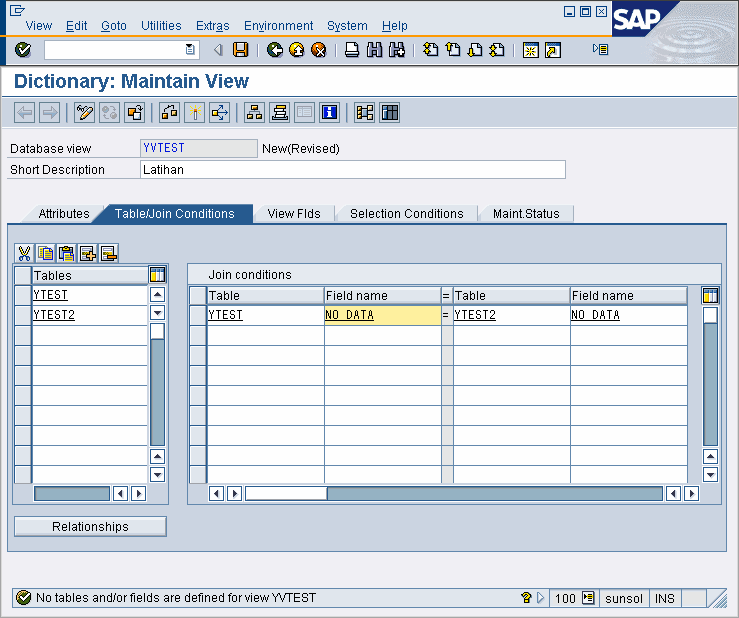Open Tables list column configuration icon
The width and height of the screenshot is (739, 618).
(157, 274)
